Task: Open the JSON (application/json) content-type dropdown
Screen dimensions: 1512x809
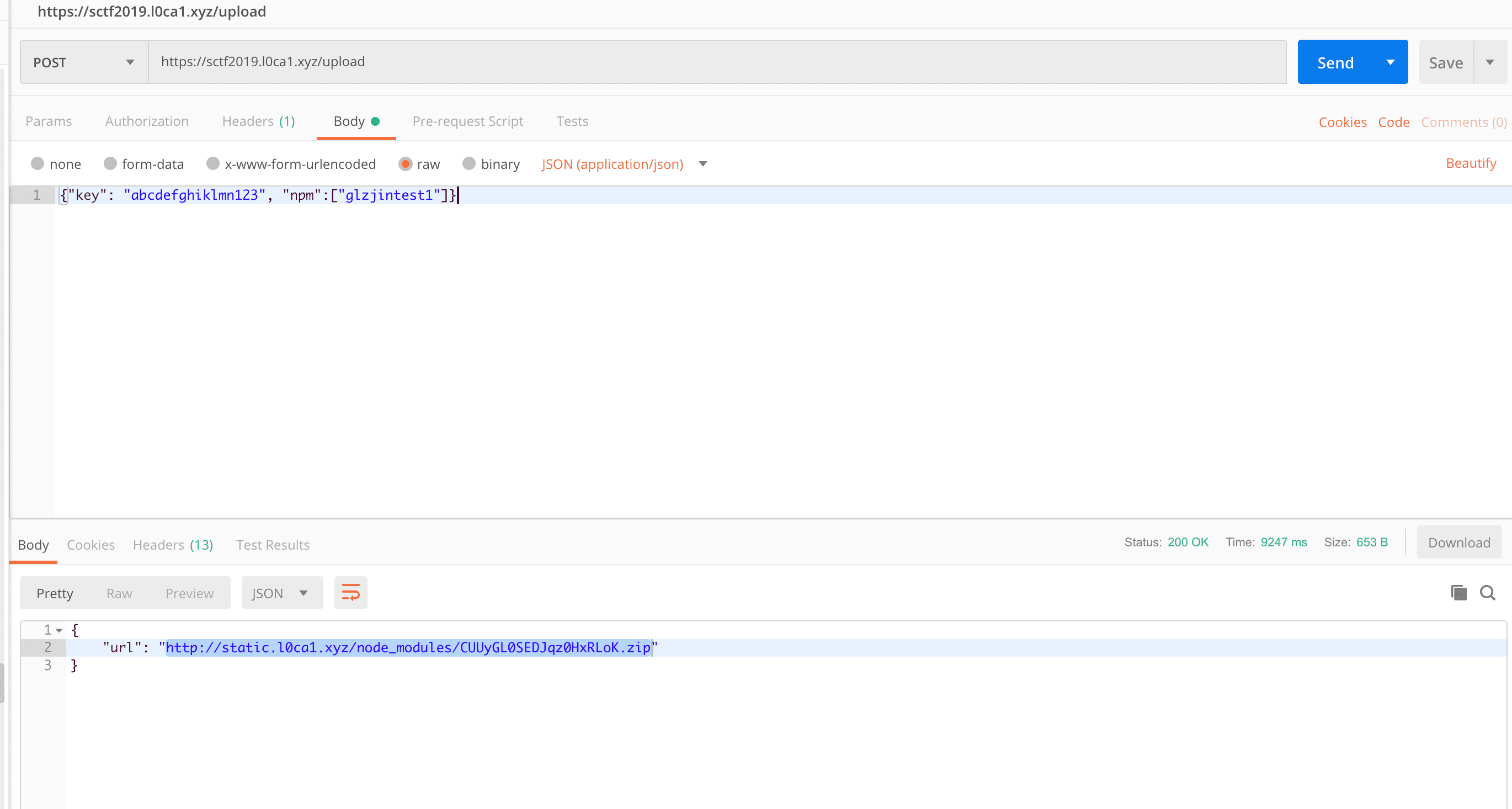Action: 702,164
